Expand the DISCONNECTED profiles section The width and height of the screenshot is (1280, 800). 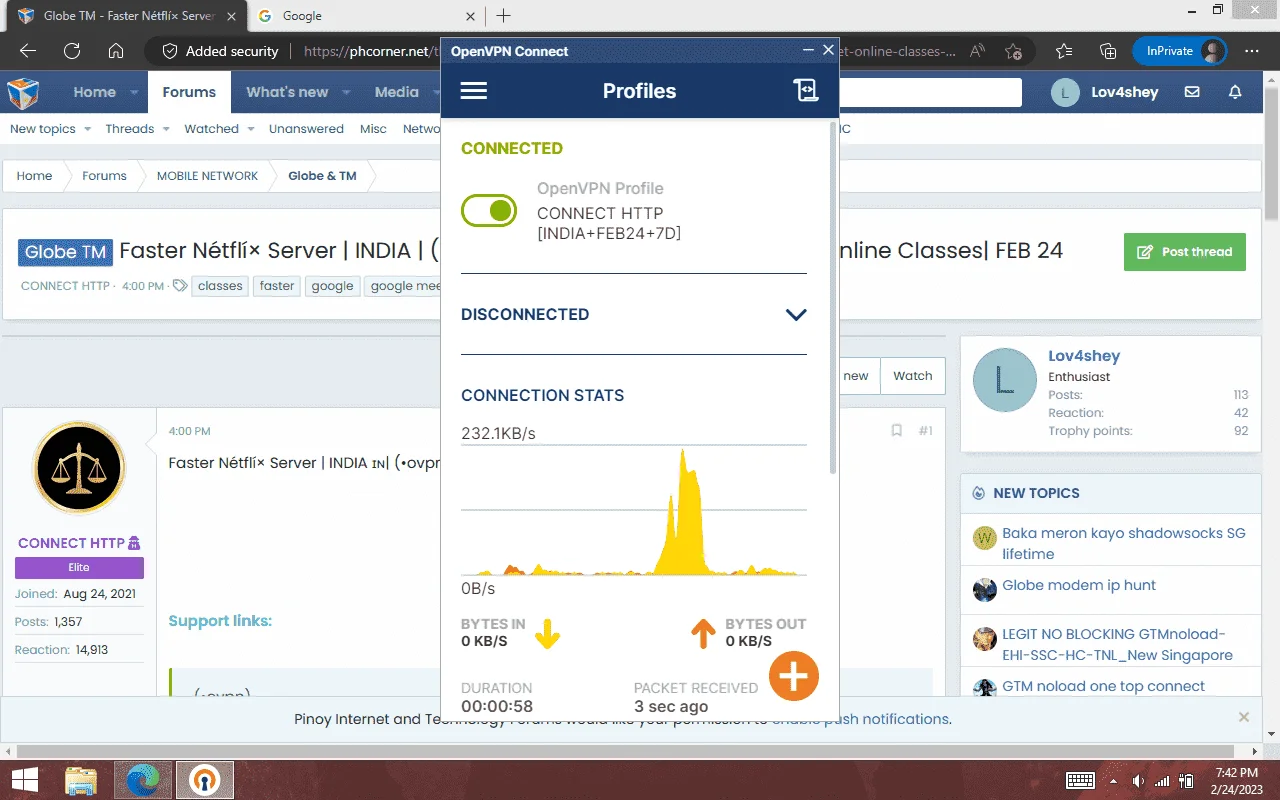[x=796, y=314]
